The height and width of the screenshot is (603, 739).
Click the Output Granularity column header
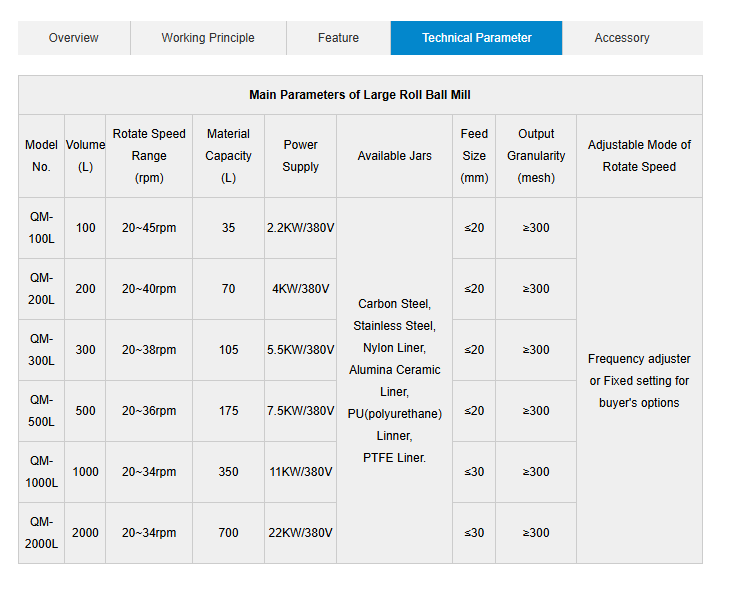[536, 156]
